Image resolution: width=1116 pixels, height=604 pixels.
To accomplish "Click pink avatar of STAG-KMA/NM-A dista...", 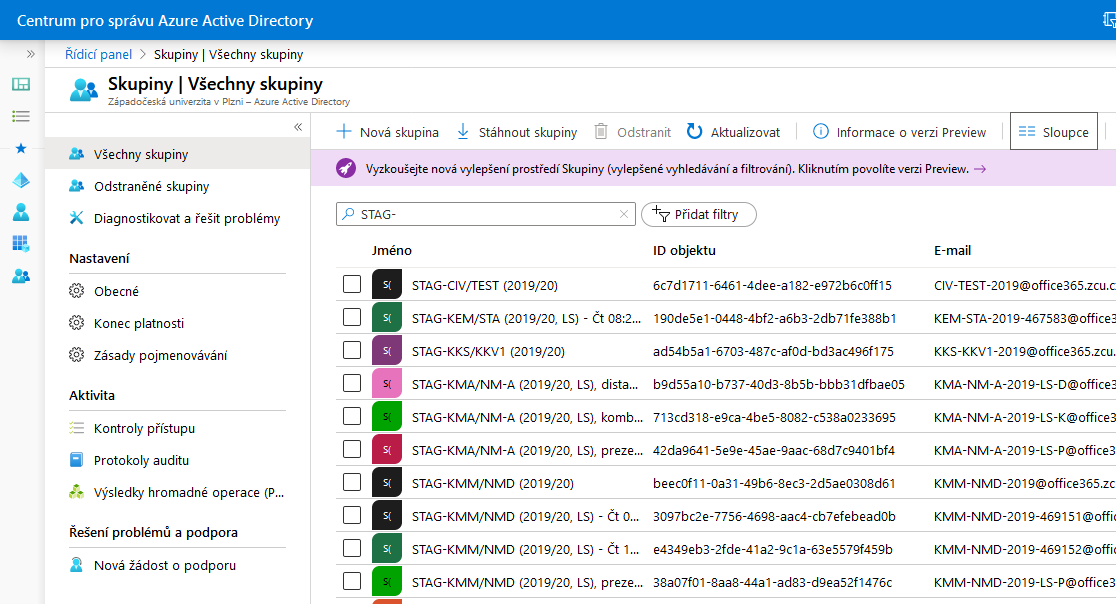I will (386, 383).
